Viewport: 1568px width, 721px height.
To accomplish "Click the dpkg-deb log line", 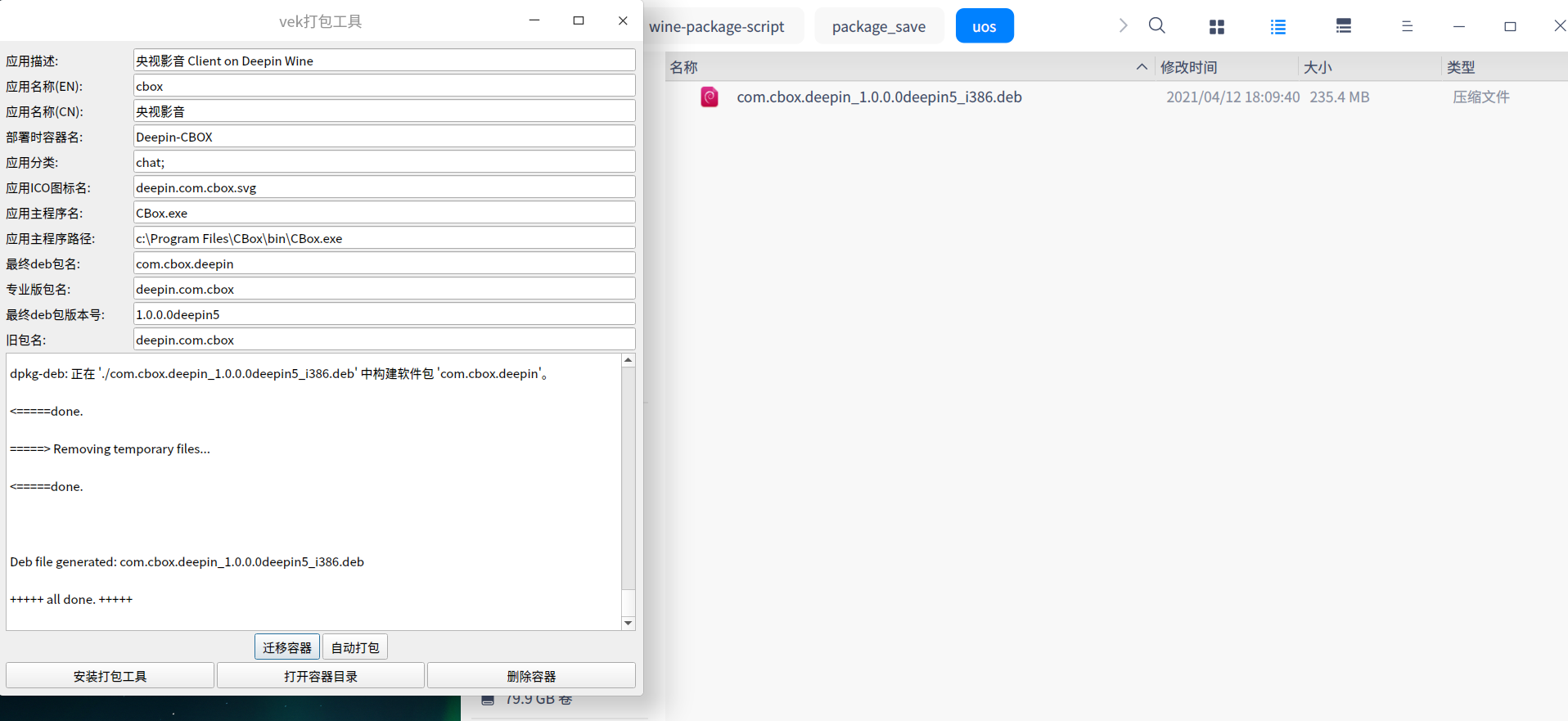I will pyautogui.click(x=279, y=374).
